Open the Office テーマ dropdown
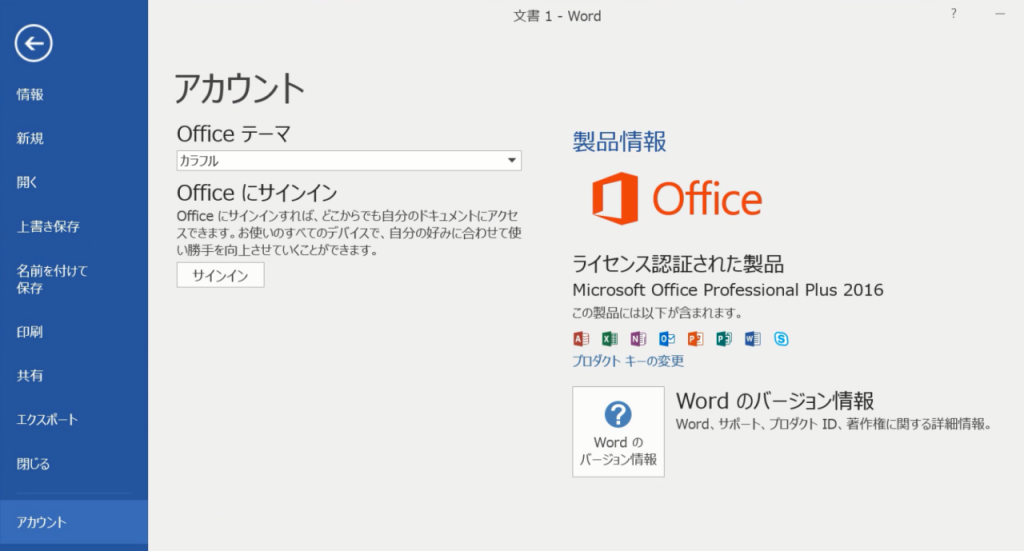 pyautogui.click(x=349, y=161)
